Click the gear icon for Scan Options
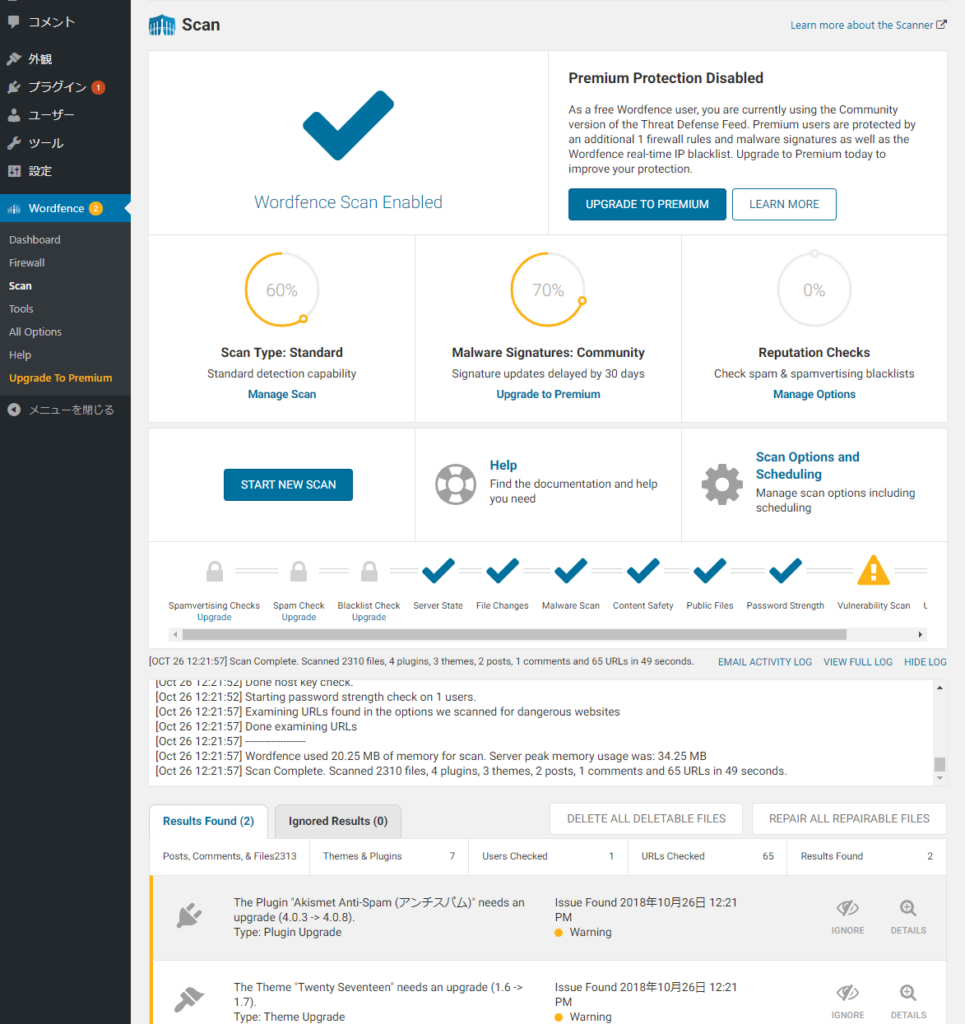965x1024 pixels. pos(721,484)
